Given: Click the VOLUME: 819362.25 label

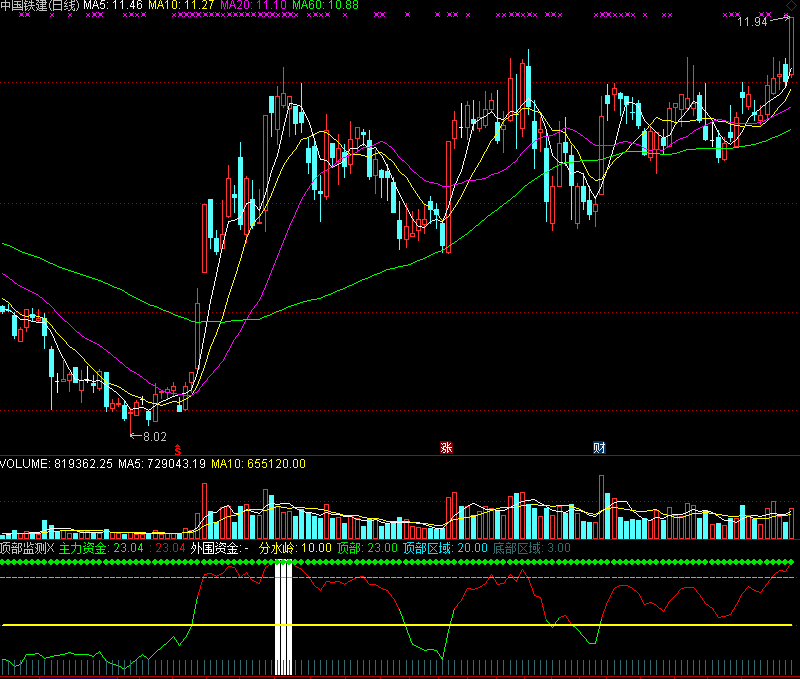Looking at the screenshot, I should pyautogui.click(x=56, y=464).
